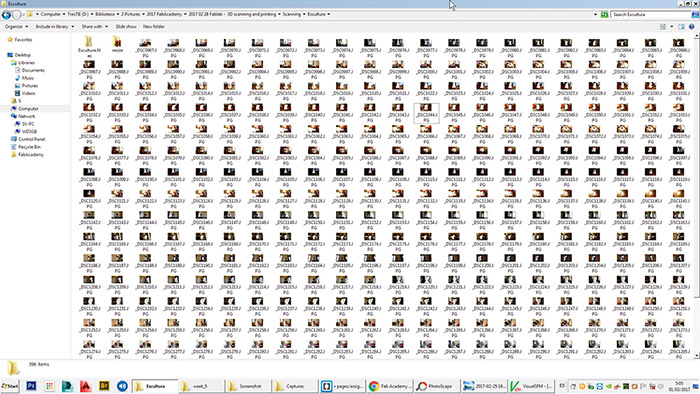
Task: Expand the view options dropdown arrow
Action: tap(671, 27)
